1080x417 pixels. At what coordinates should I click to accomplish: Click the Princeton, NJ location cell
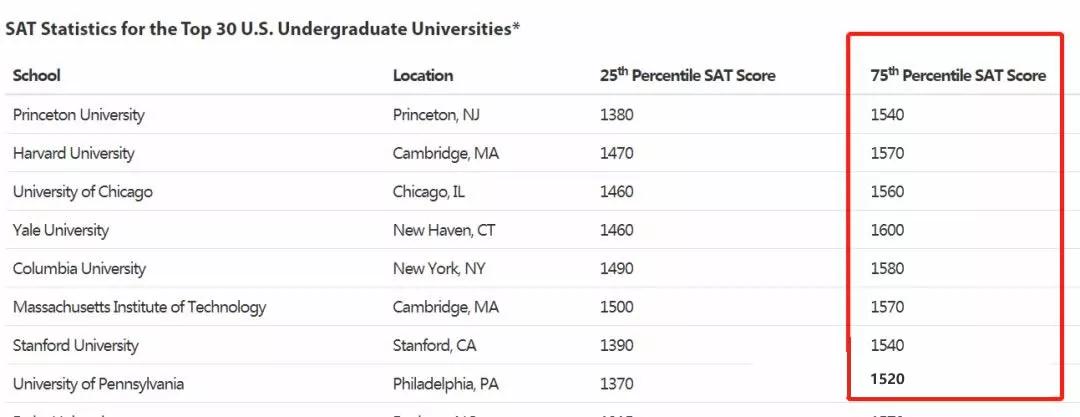pyautogui.click(x=436, y=115)
